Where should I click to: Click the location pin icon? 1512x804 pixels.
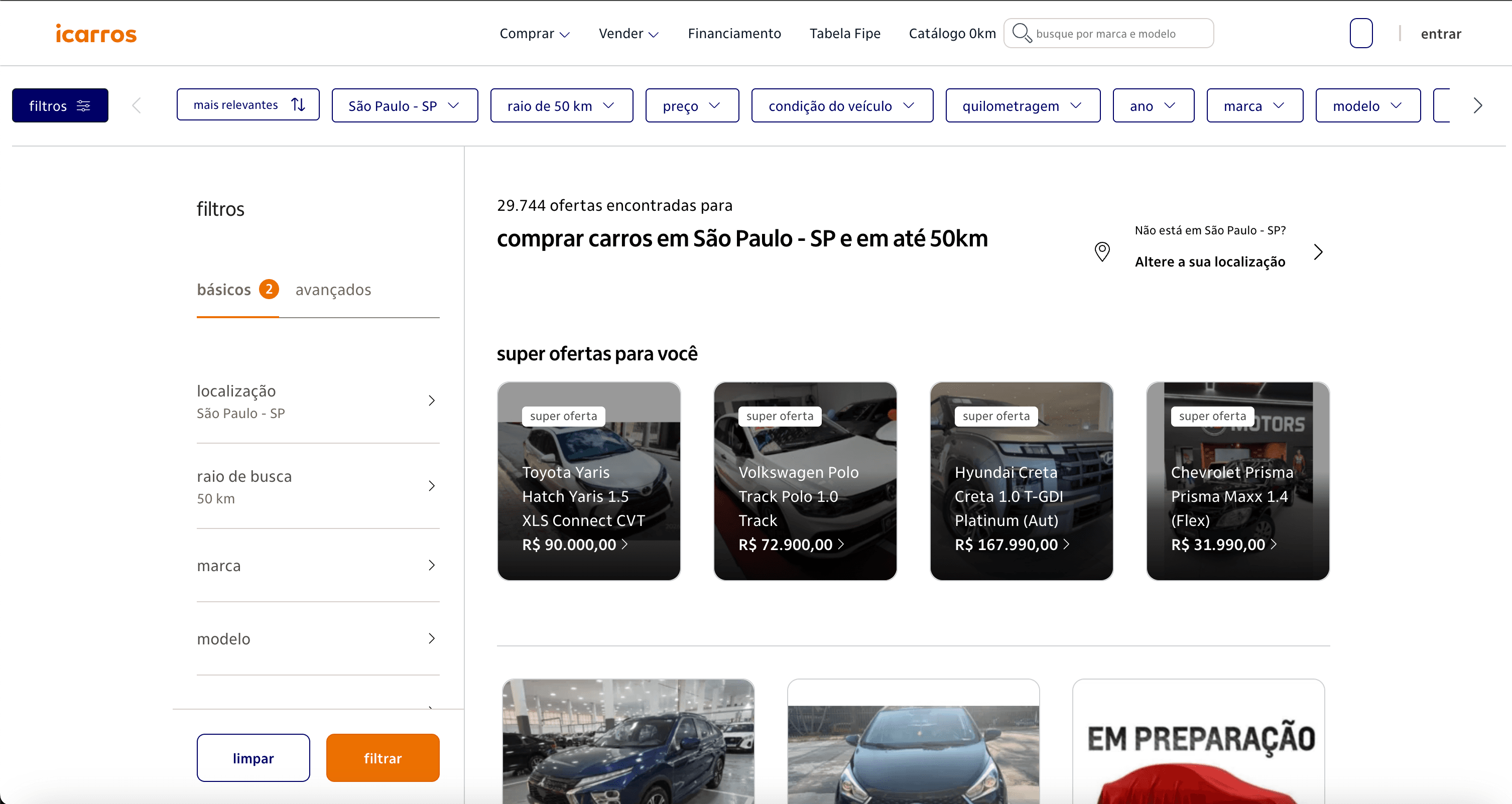[1102, 252]
